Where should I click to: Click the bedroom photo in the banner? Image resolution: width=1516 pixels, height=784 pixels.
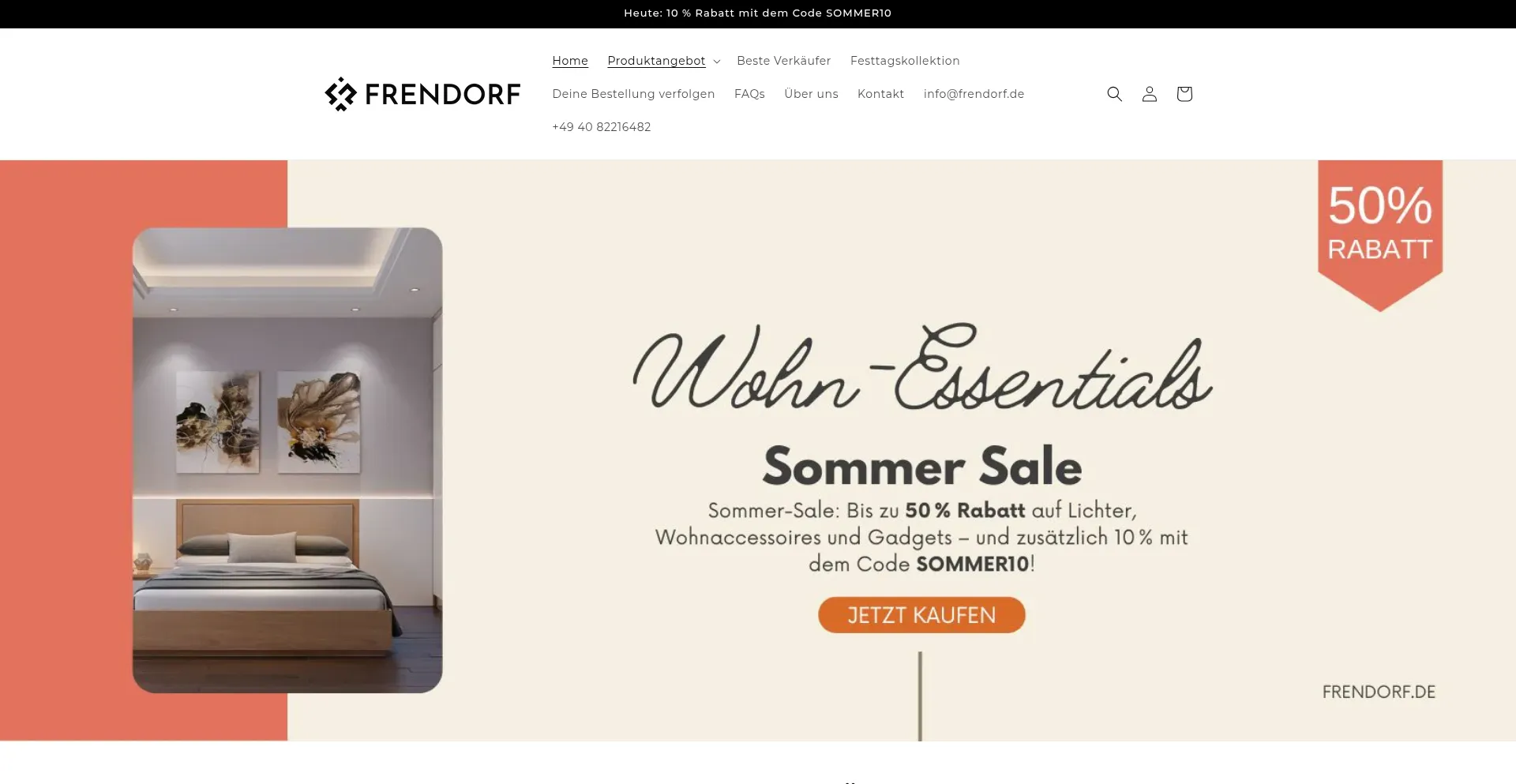click(287, 460)
